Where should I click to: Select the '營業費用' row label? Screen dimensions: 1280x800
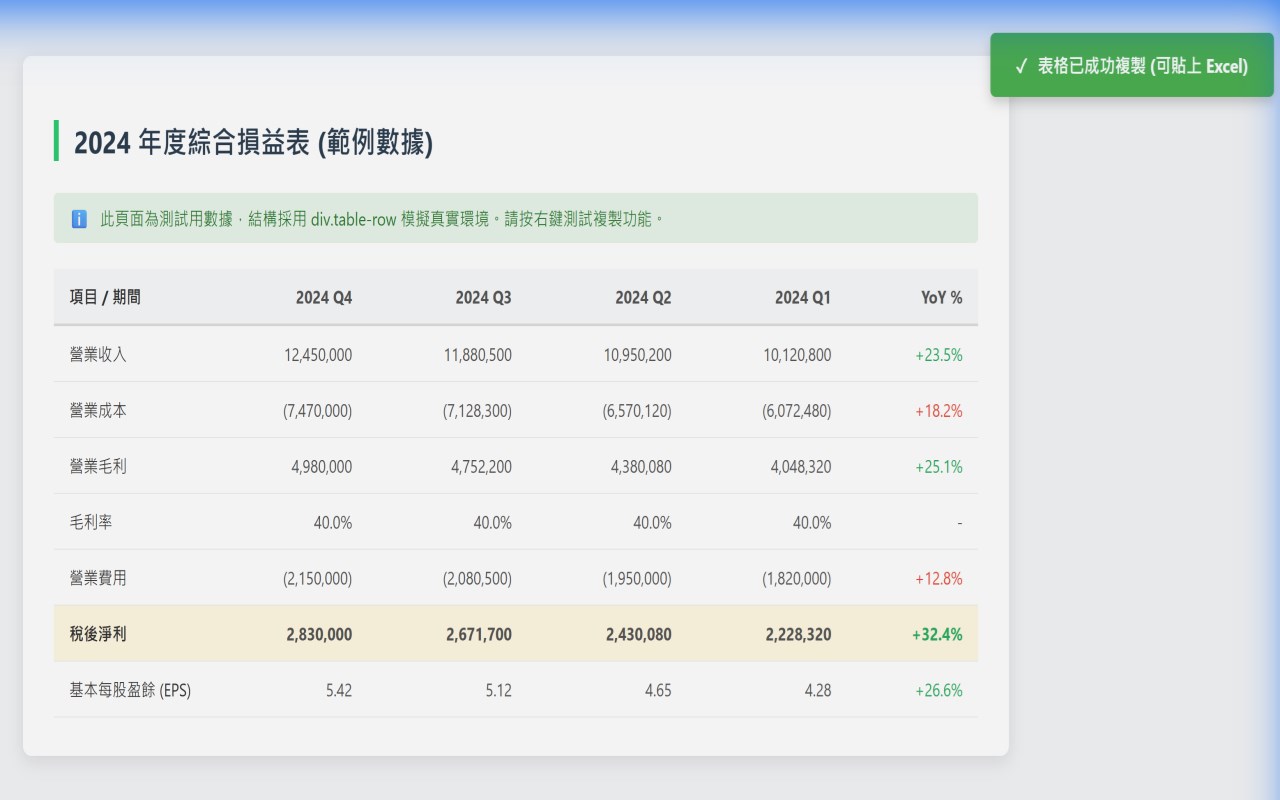click(98, 578)
